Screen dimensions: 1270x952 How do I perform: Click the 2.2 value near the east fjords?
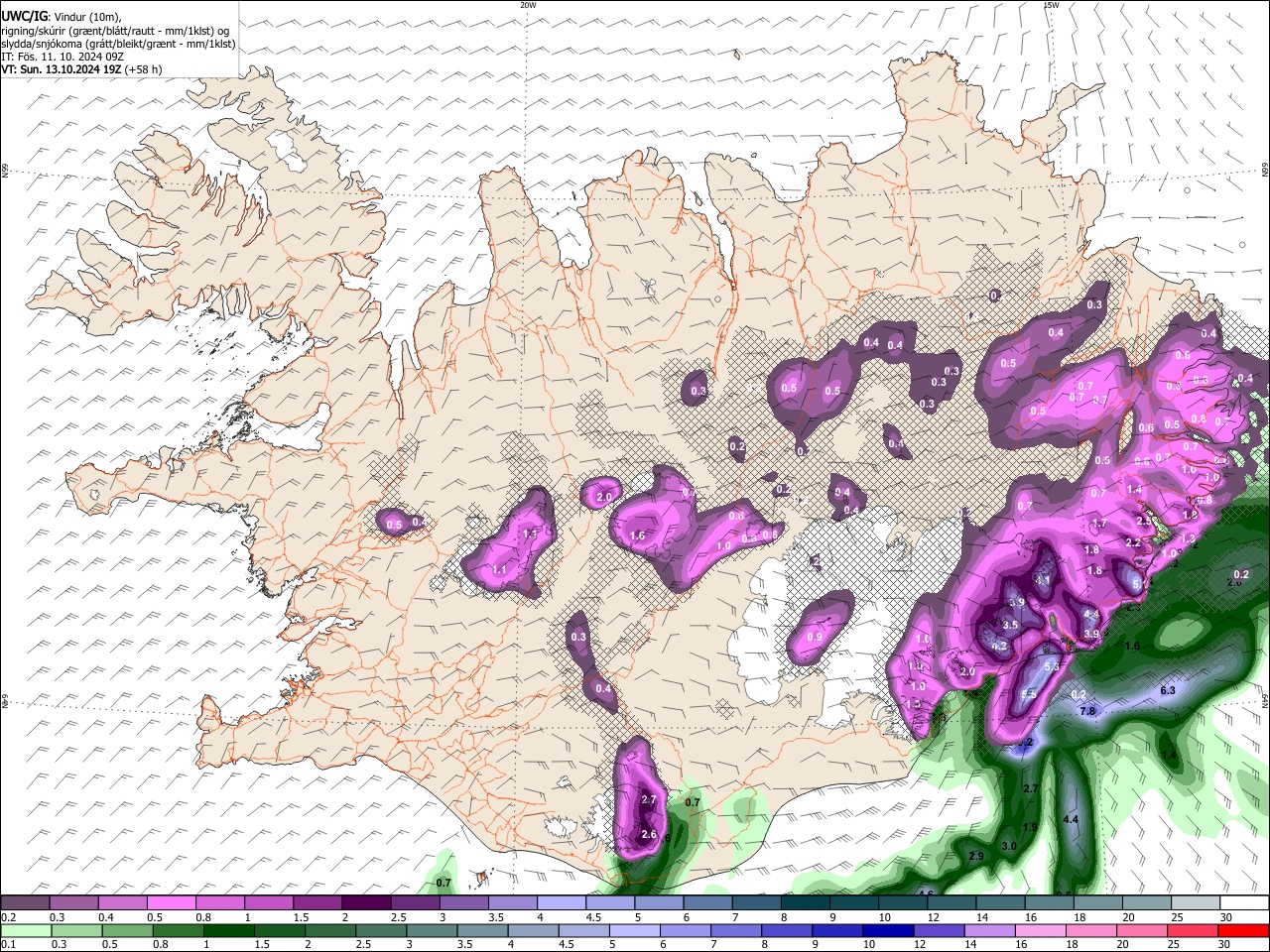click(1133, 543)
